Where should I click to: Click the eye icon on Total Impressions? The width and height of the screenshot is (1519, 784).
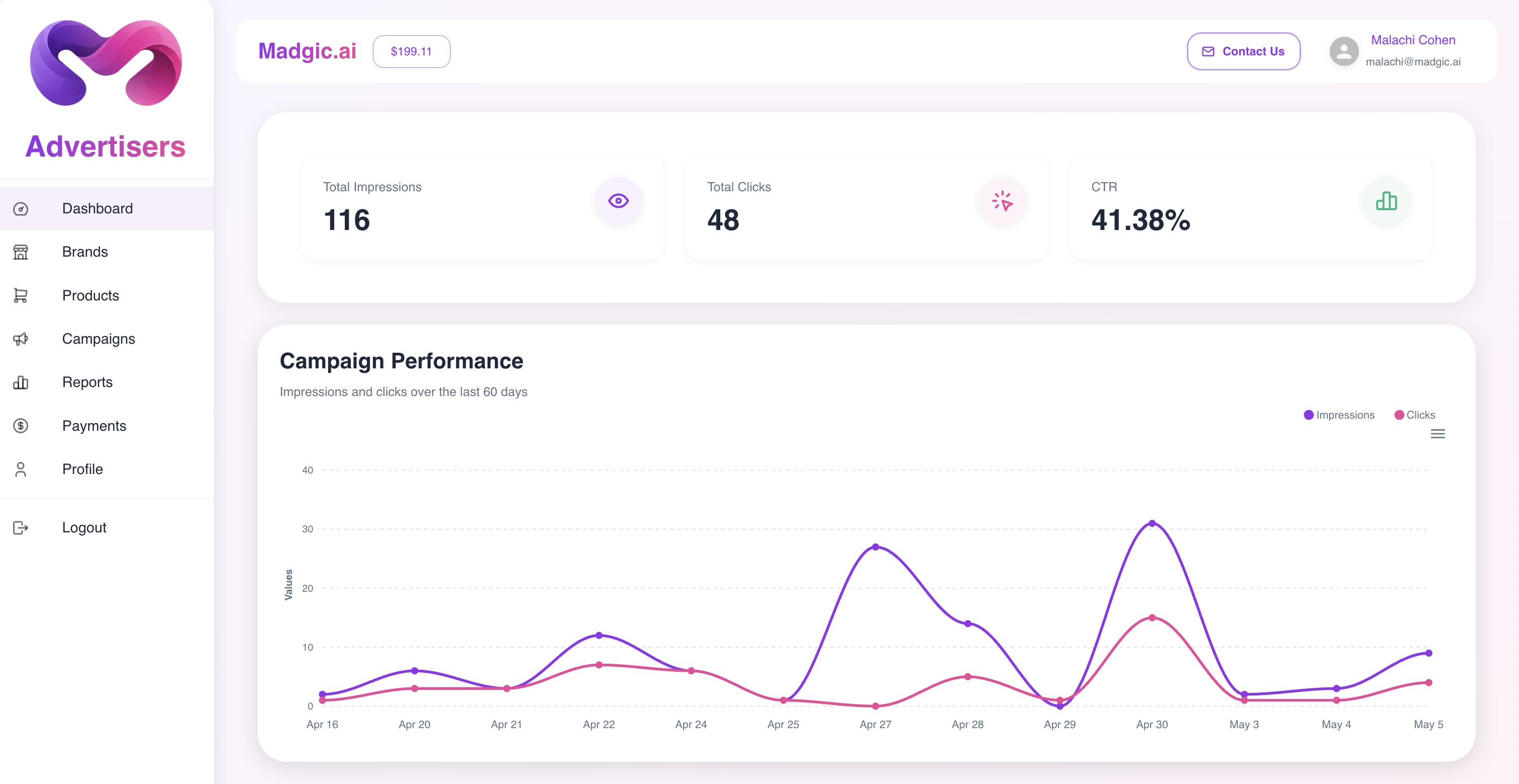point(618,201)
